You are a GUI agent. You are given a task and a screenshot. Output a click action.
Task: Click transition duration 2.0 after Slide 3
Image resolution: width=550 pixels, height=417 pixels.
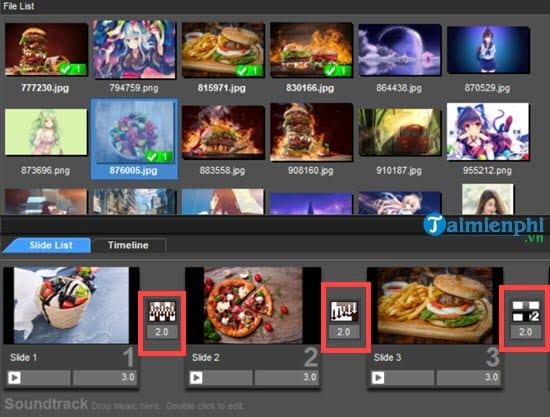[x=525, y=332]
